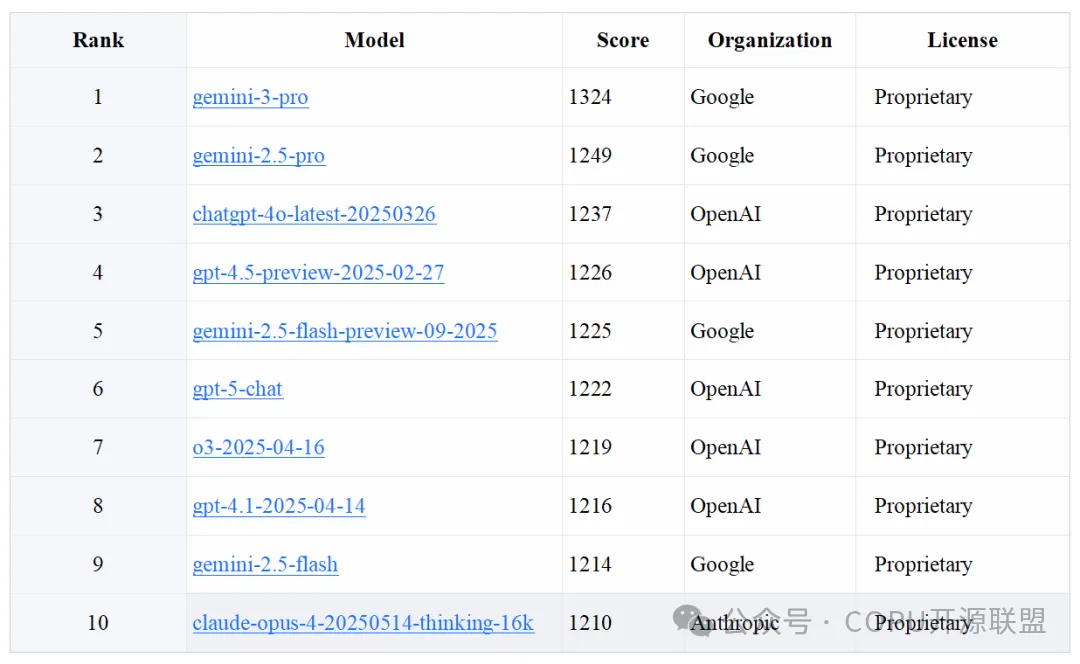Viewport: 1080px width, 664px height.
Task: Visit the gpt-4.1-2025-04-14 link
Action: coord(278,506)
